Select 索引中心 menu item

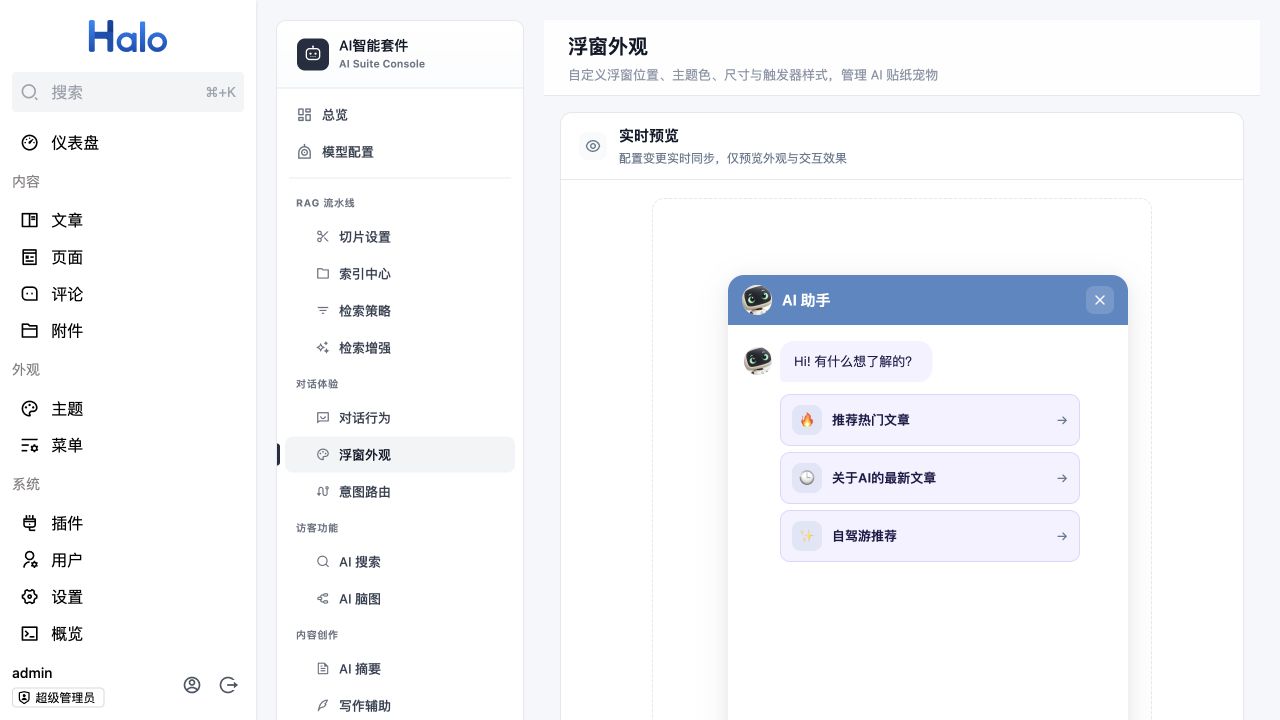click(400, 274)
